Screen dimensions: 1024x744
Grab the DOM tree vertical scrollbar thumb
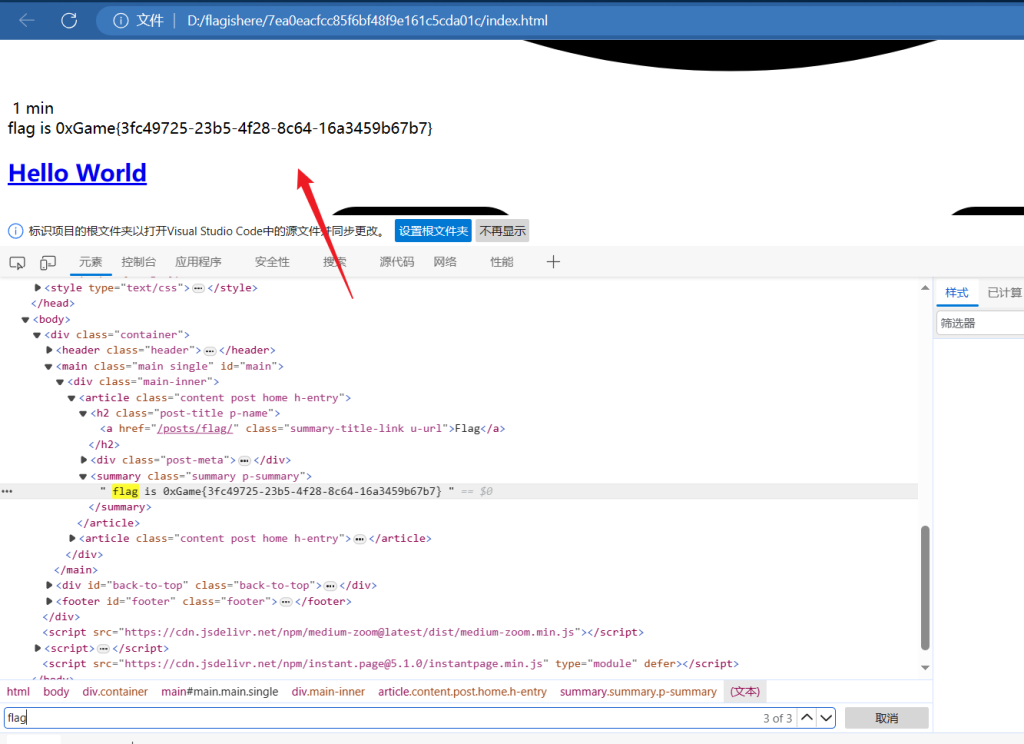point(925,588)
